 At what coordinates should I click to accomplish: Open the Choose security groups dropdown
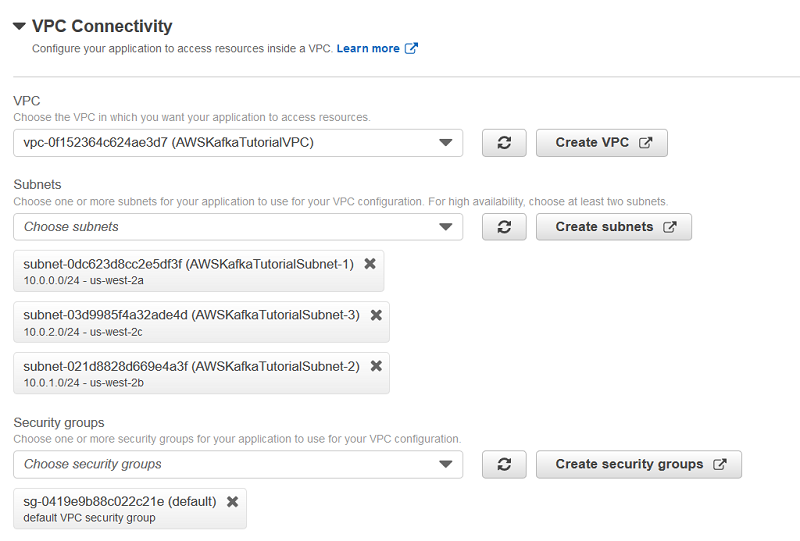tap(238, 464)
